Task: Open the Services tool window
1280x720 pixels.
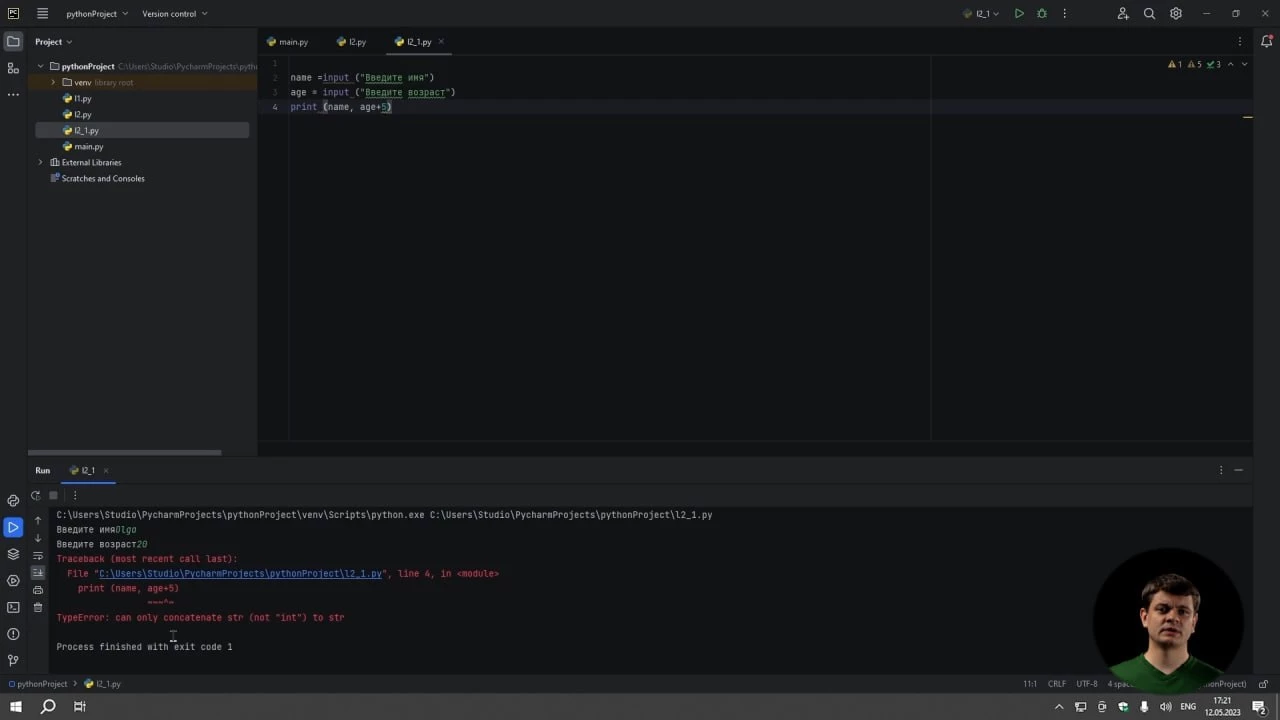Action: pyautogui.click(x=13, y=580)
